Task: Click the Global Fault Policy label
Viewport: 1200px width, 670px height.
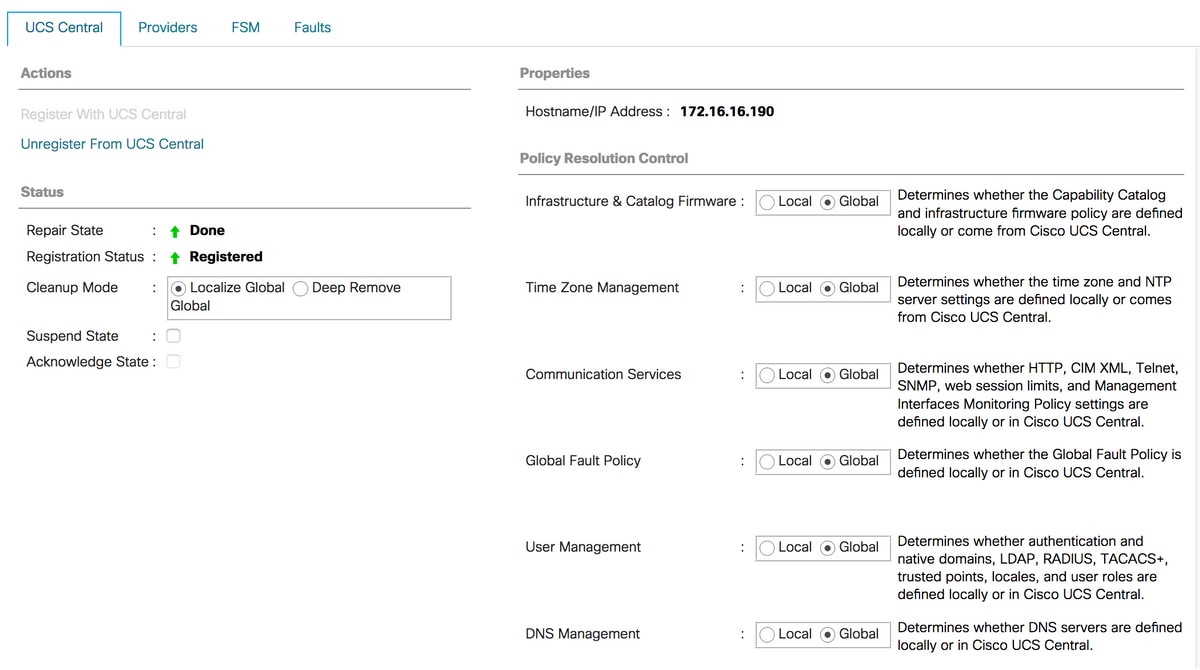Action: tap(583, 460)
